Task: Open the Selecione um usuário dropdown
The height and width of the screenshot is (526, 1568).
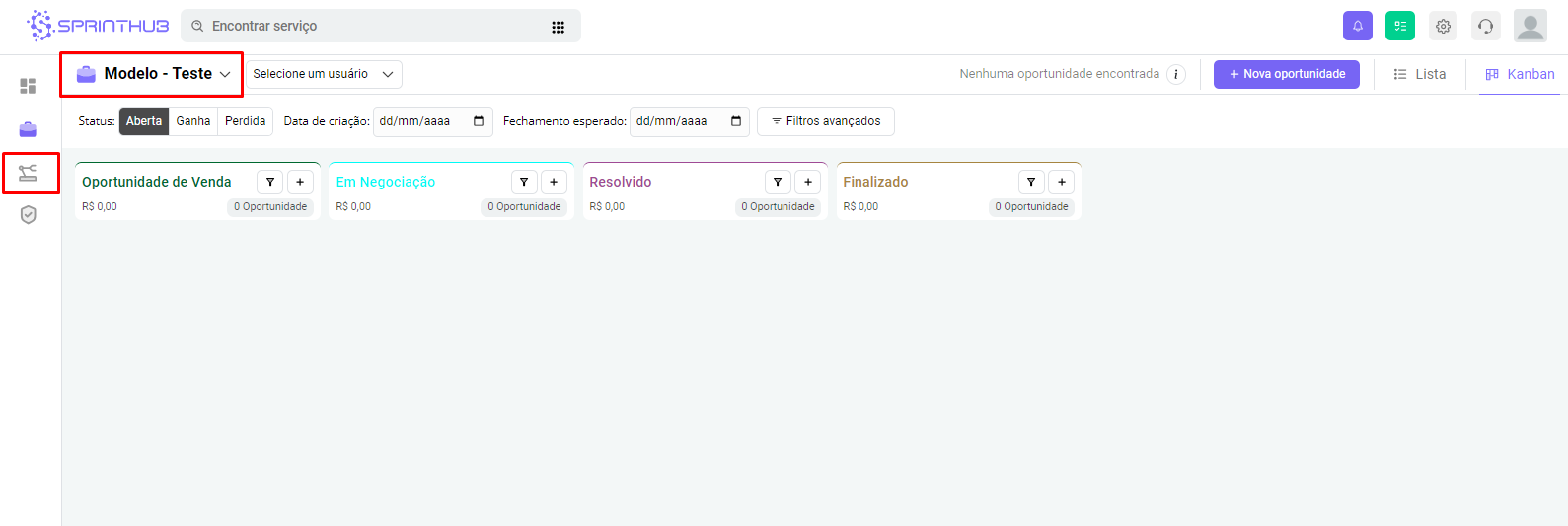Action: pyautogui.click(x=323, y=74)
